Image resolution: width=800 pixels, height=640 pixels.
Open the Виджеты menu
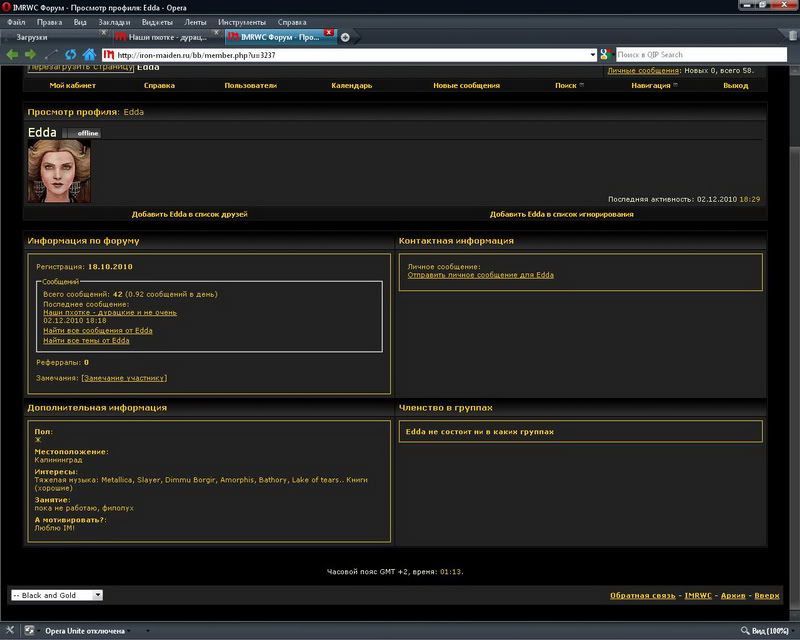(x=157, y=22)
